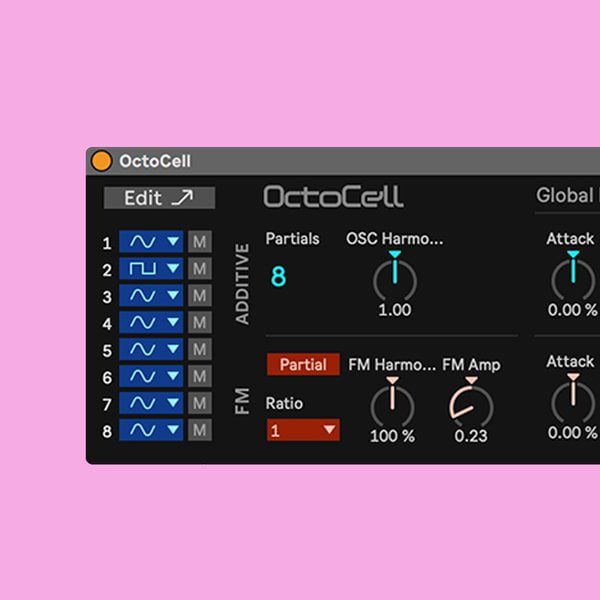The image size is (600, 600).
Task: Click the FM section Attack knob
Action: click(573, 403)
